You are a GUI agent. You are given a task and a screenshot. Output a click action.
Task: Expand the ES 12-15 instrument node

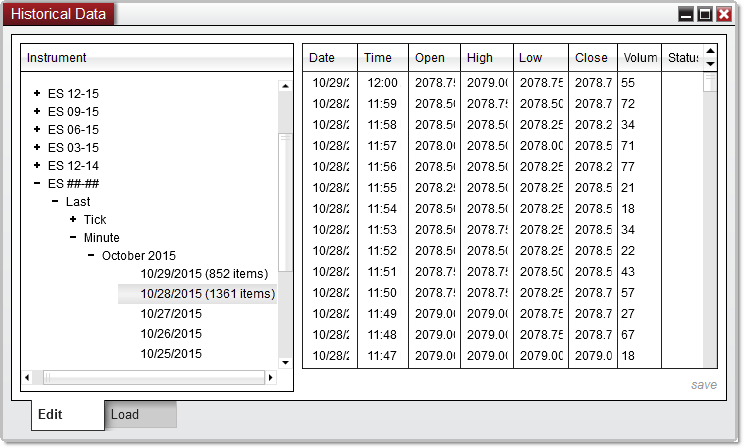pos(37,93)
